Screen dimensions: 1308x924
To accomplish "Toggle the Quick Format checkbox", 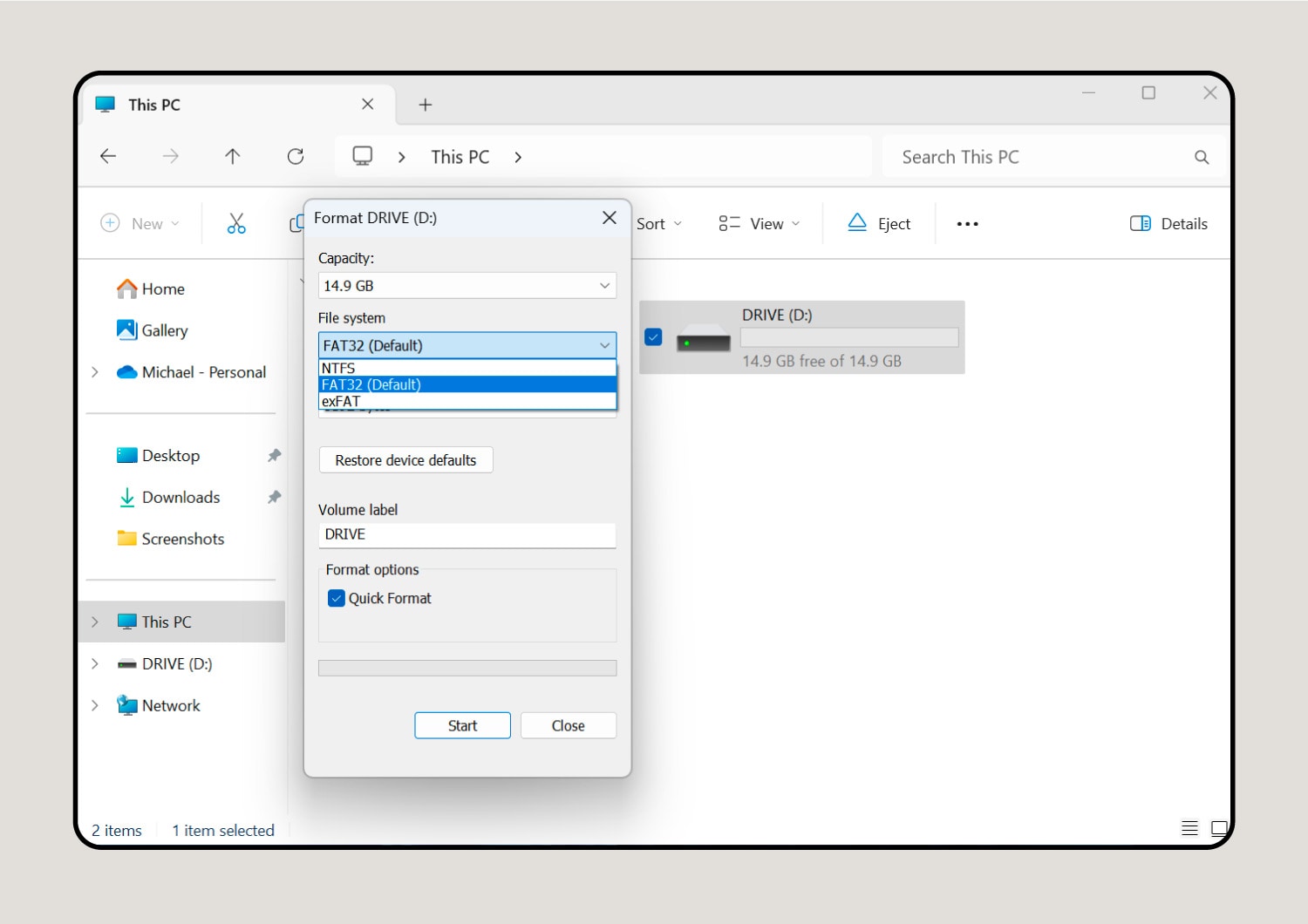I will click(337, 598).
